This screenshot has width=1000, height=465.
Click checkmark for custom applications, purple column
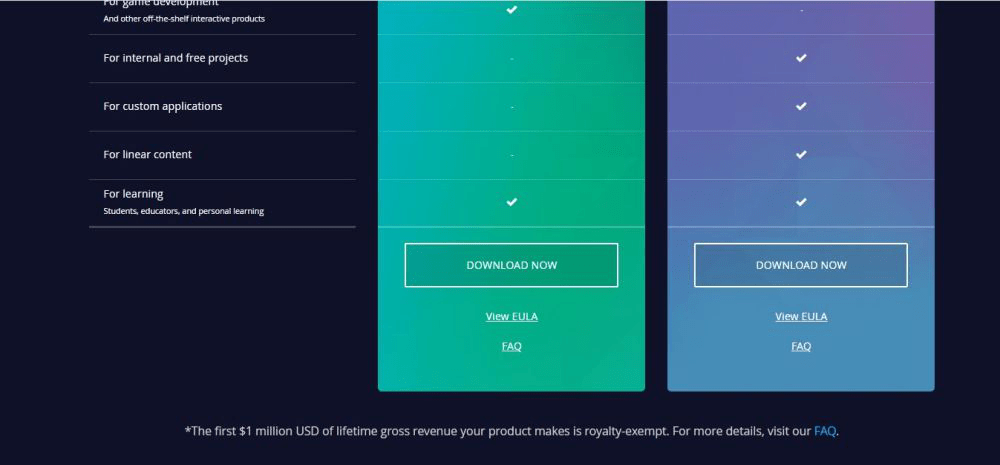point(801,106)
